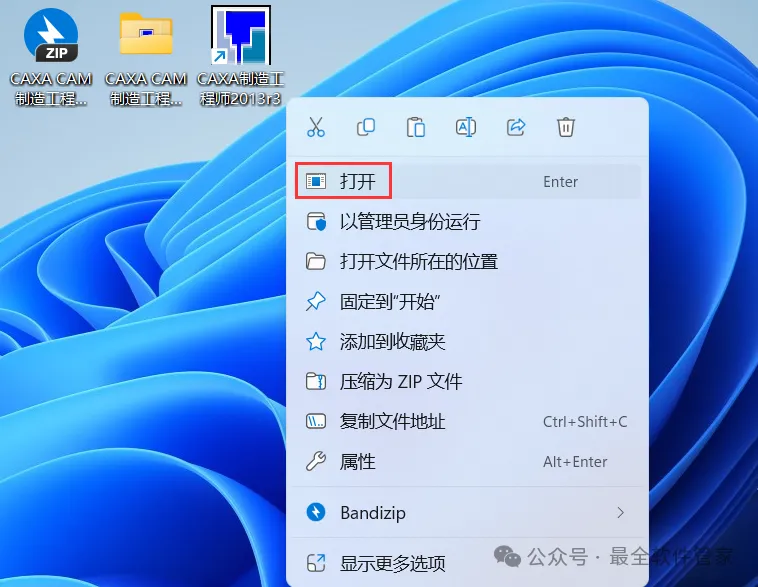The height and width of the screenshot is (587, 758).
Task: Click the star icon beside 添加到收藏夹
Action: [316, 342]
